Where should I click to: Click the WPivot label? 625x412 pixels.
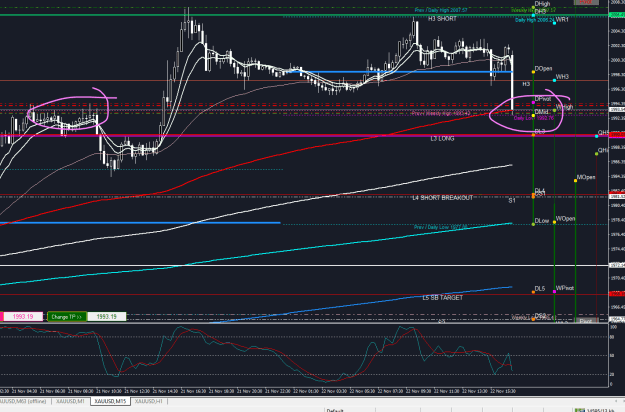coord(565,288)
